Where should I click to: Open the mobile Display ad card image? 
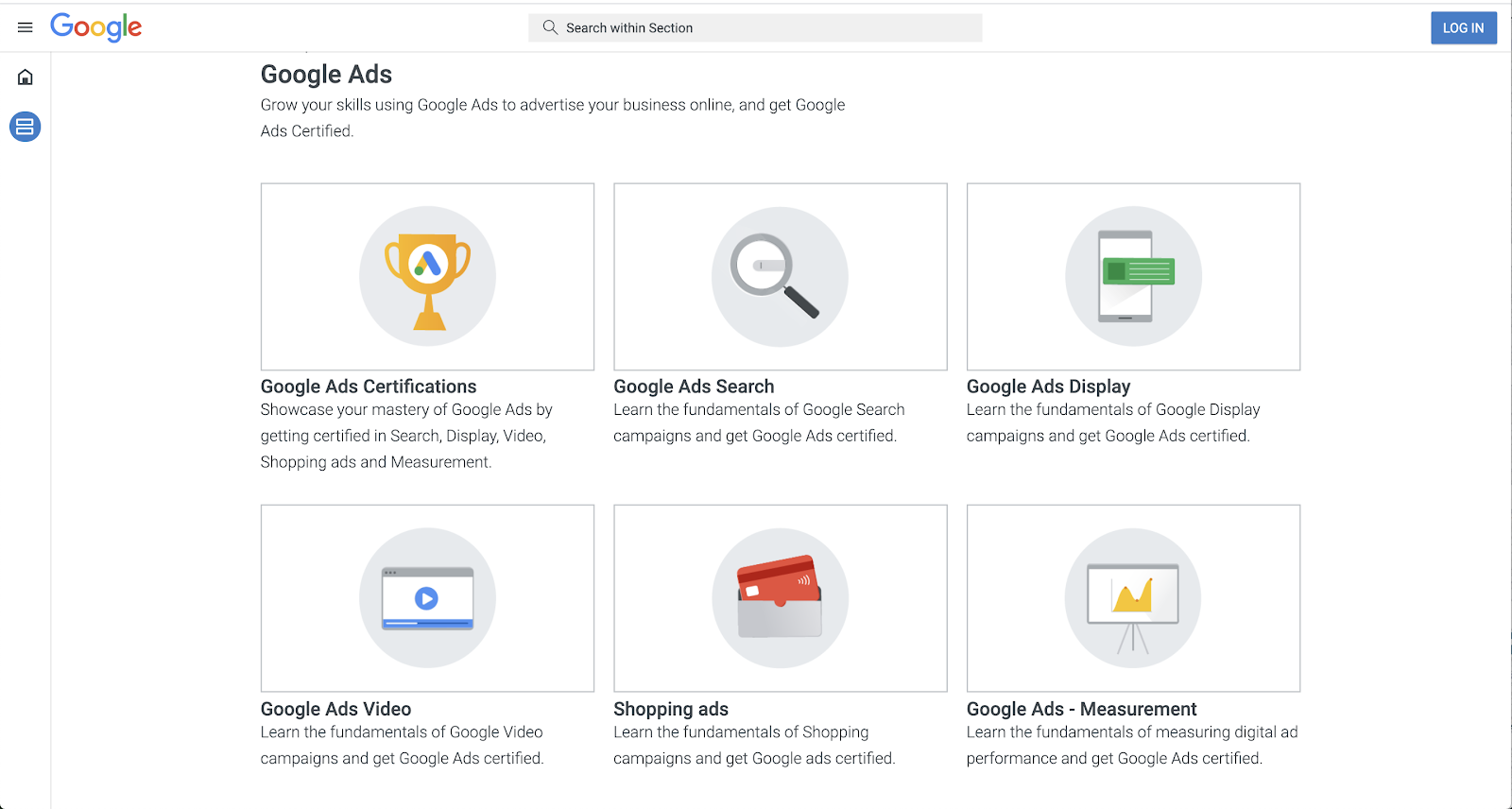1133,277
